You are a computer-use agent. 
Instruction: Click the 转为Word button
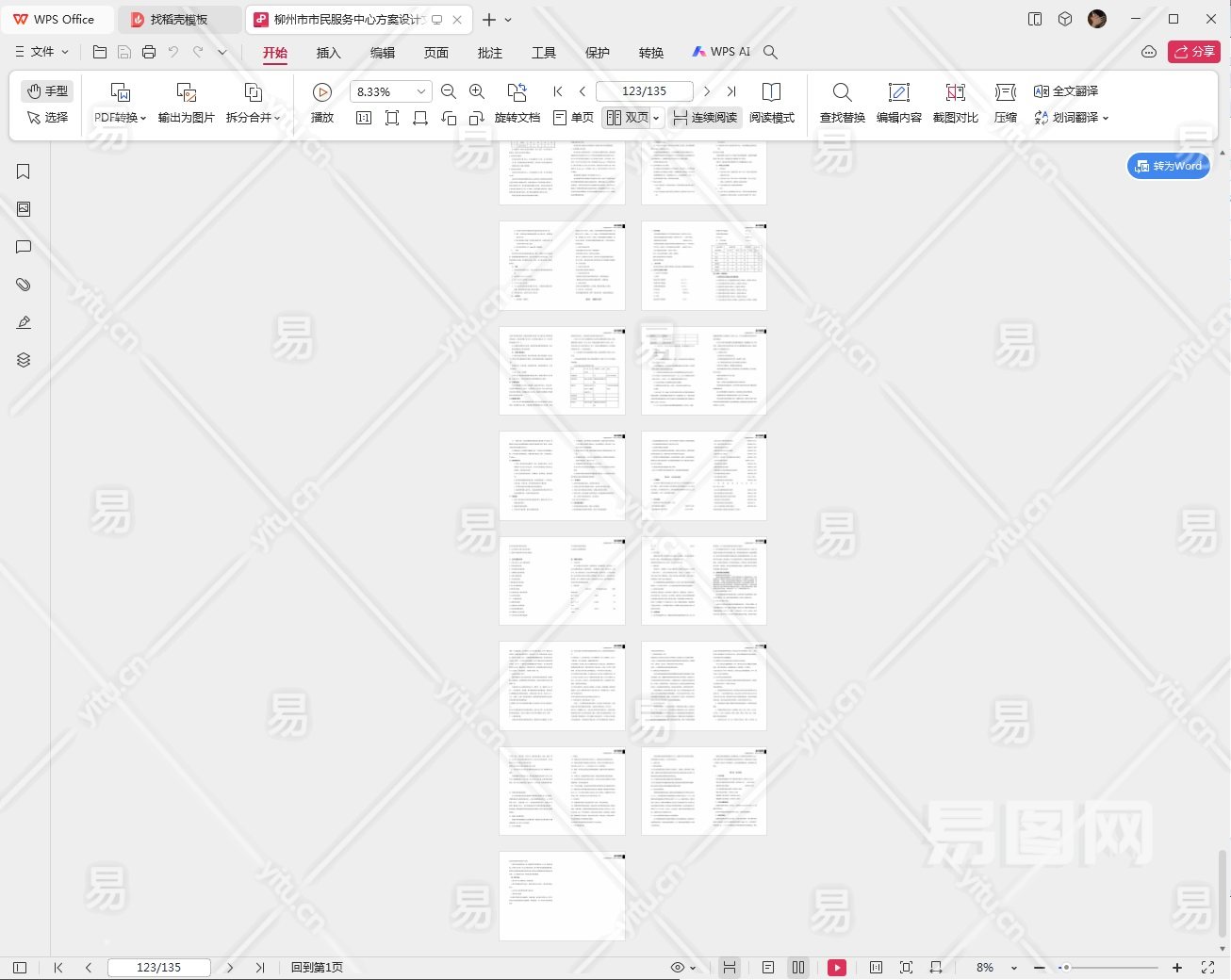pos(1169,166)
